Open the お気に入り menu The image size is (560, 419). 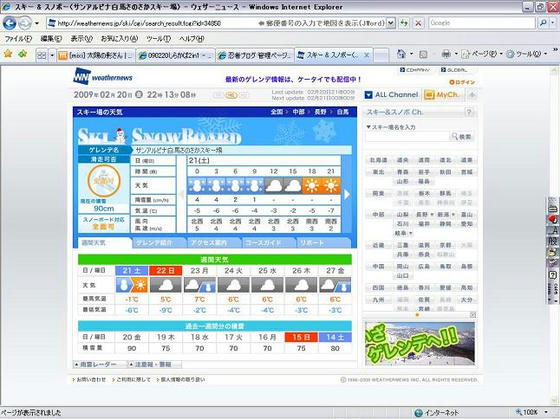[x=119, y=39]
